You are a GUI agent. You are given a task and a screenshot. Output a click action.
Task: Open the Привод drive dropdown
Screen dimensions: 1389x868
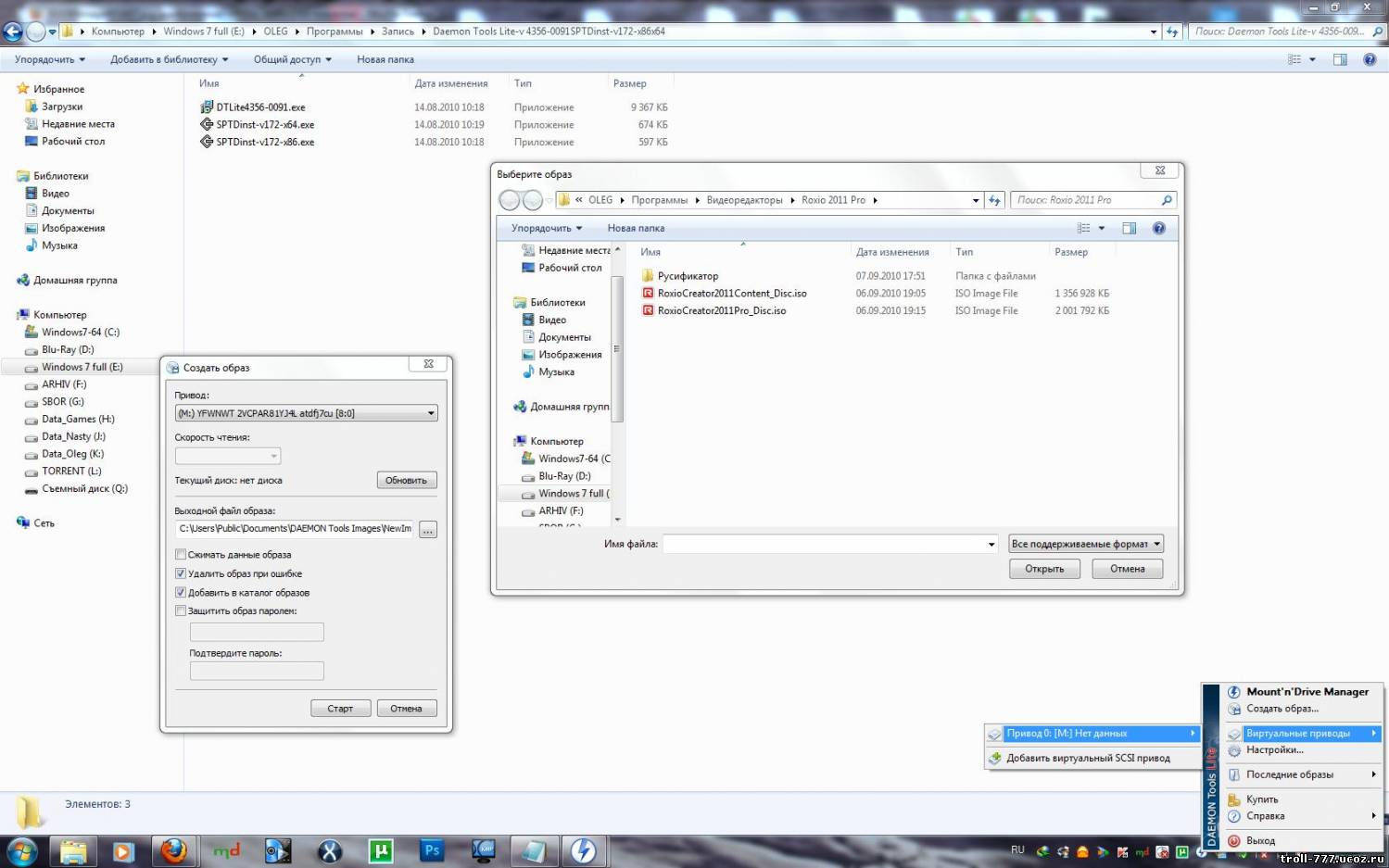pos(306,413)
